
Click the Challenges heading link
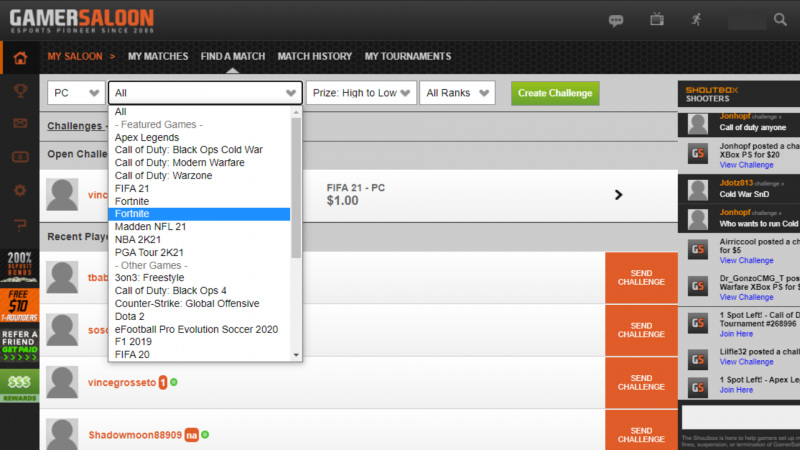pos(74,126)
